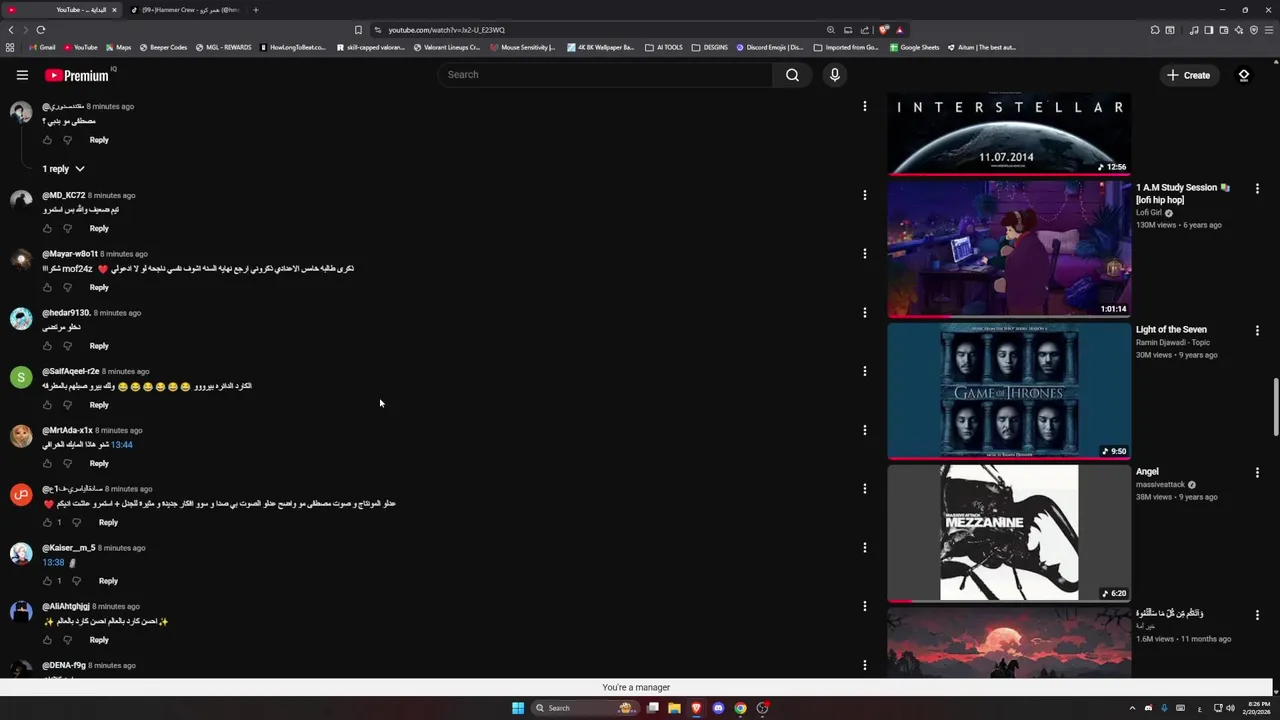Image resolution: width=1280 pixels, height=720 pixels.
Task: Dislike the comment by @Kaiser__m_5
Action: (x=77, y=581)
